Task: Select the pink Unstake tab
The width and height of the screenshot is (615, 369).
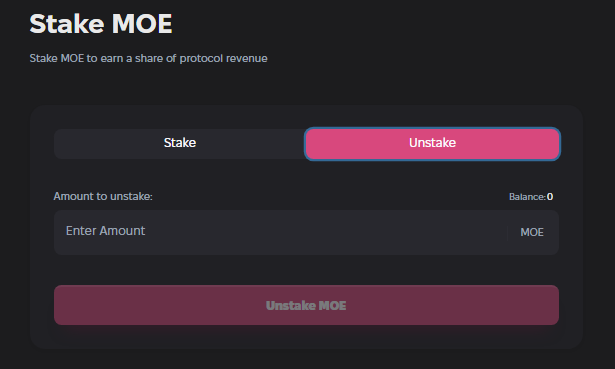Action: coord(432,144)
